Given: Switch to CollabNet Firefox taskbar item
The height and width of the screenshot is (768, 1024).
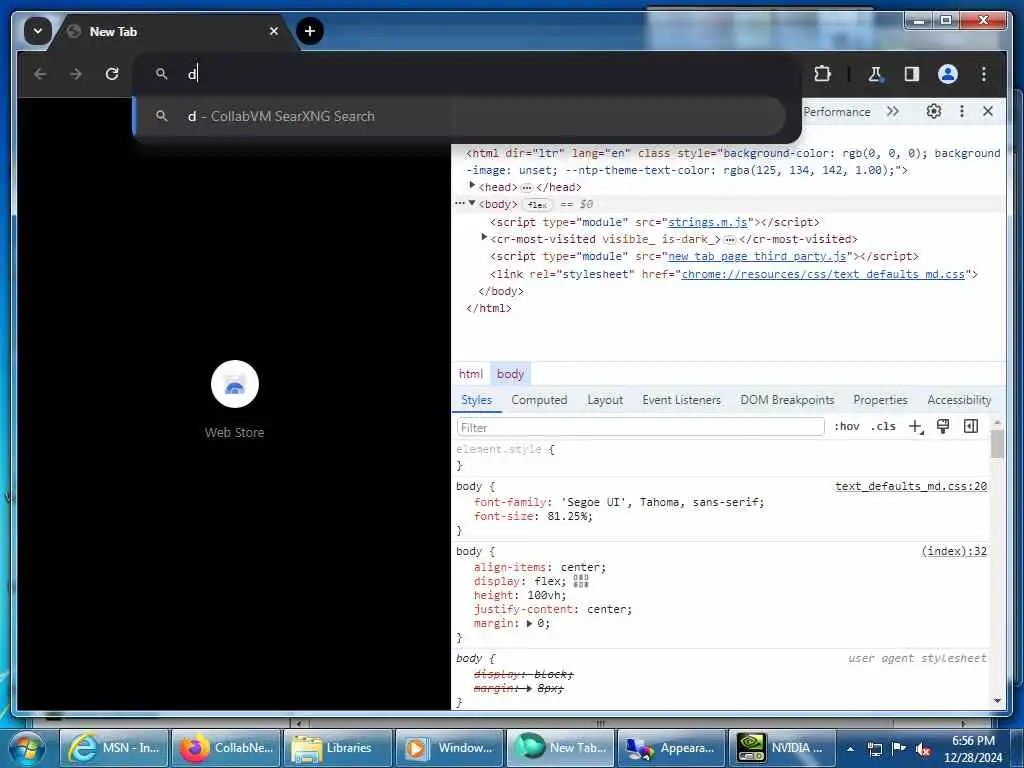Looking at the screenshot, I should 226,748.
